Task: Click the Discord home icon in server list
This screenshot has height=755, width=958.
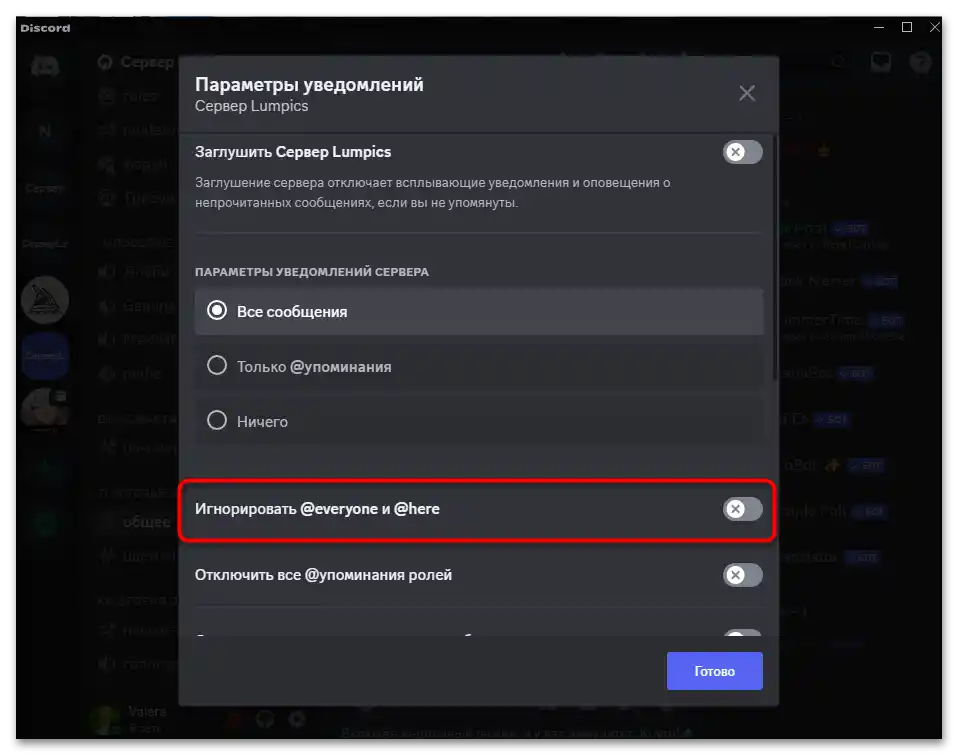Action: [x=46, y=66]
